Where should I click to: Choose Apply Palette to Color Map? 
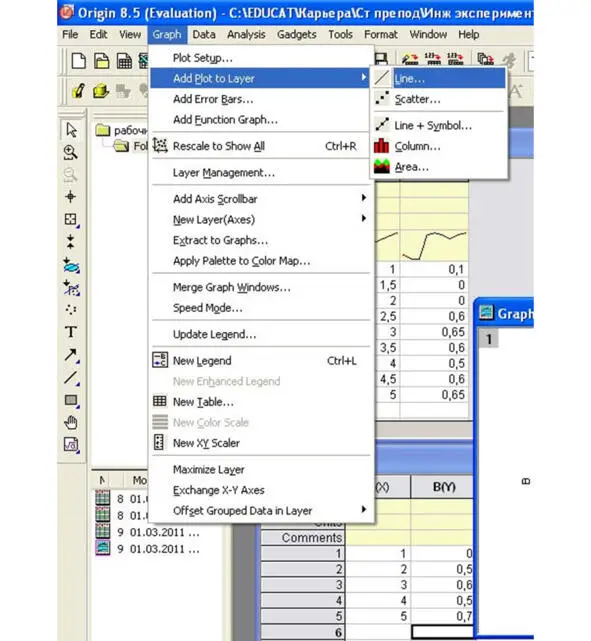(x=260, y=261)
